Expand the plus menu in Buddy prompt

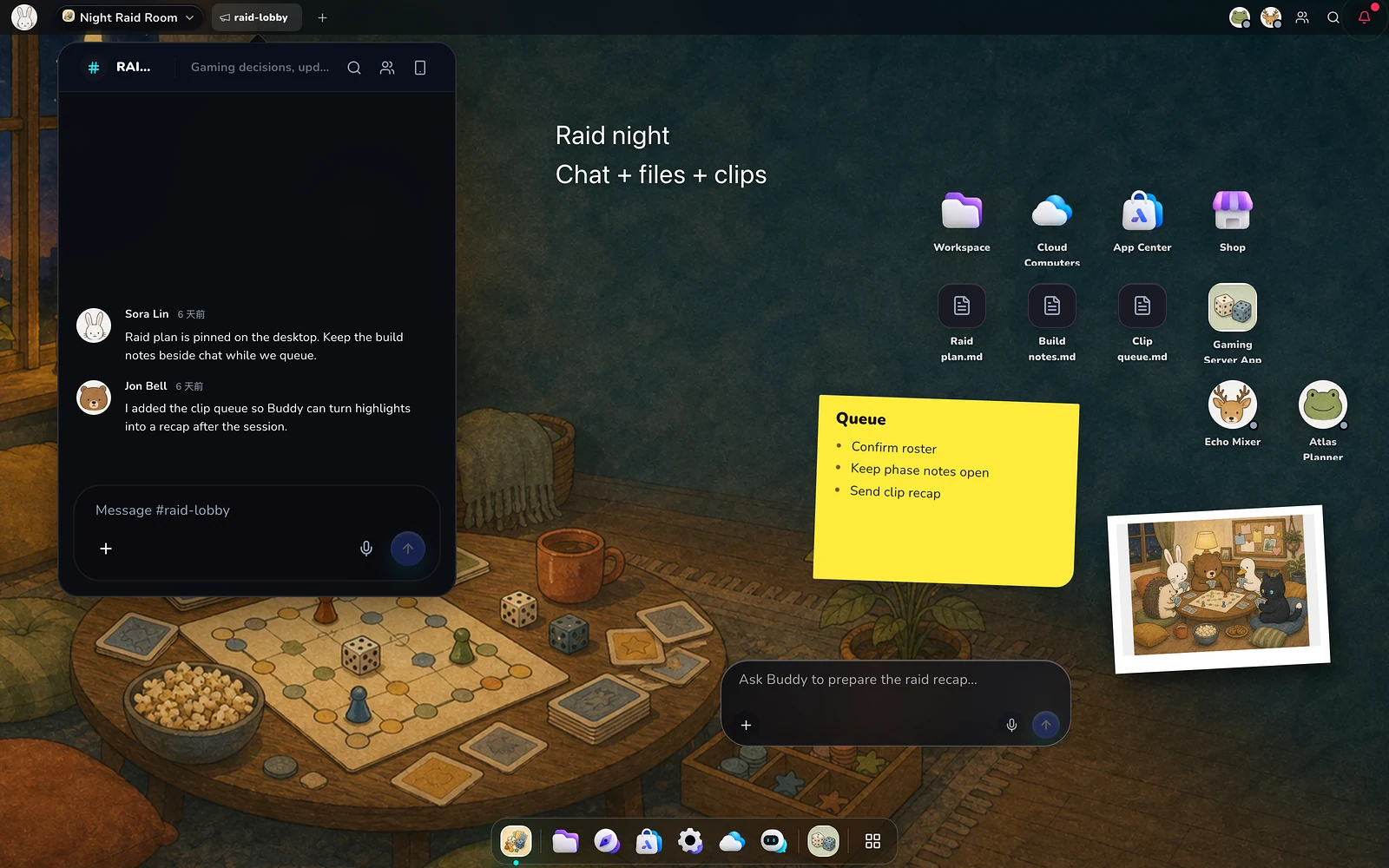(746, 725)
